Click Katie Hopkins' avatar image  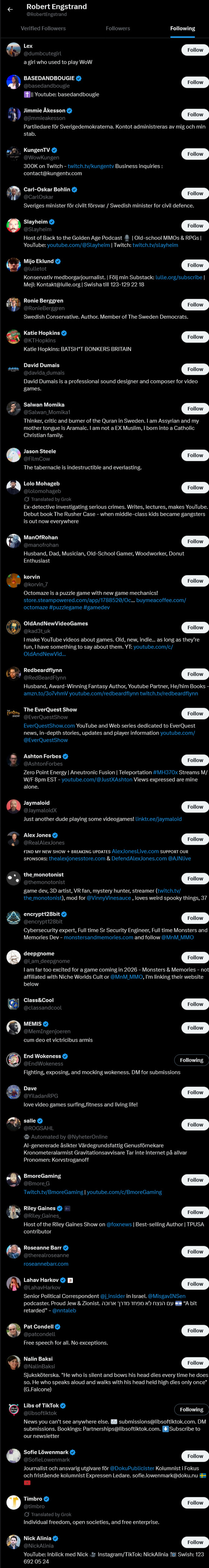(x=13, y=336)
